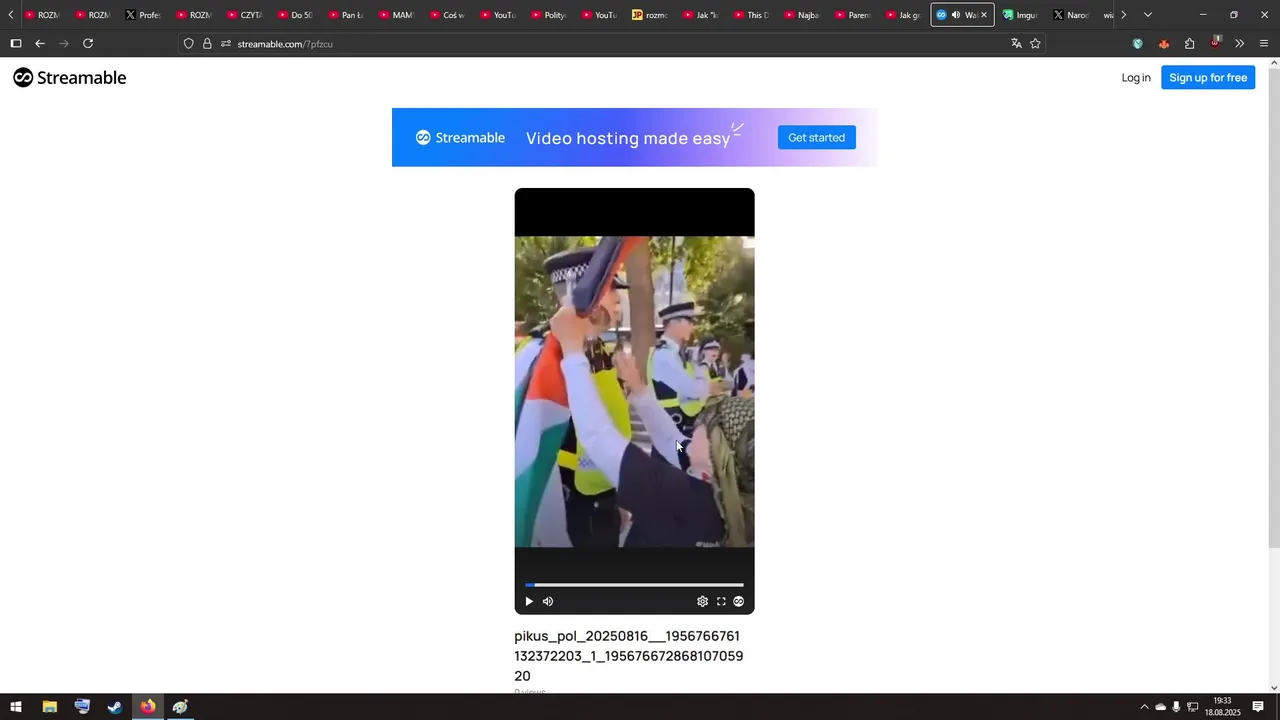This screenshot has height=720, width=1280.
Task: Switch to the Najba tab
Action: click(x=804, y=15)
